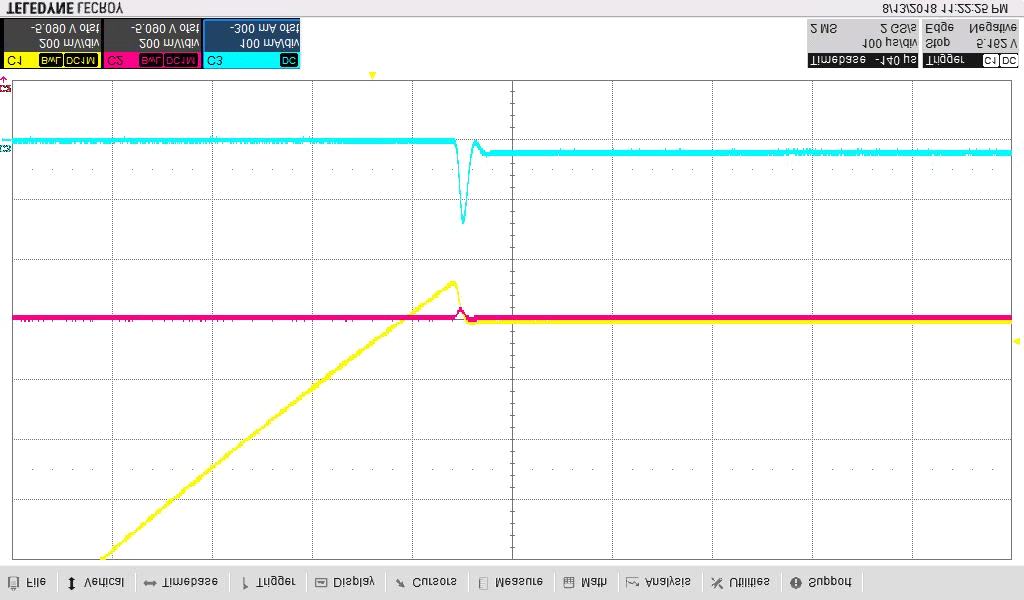The image size is (1024, 600).
Task: Open the C1 channel descriptor box
Action: [x=51, y=44]
